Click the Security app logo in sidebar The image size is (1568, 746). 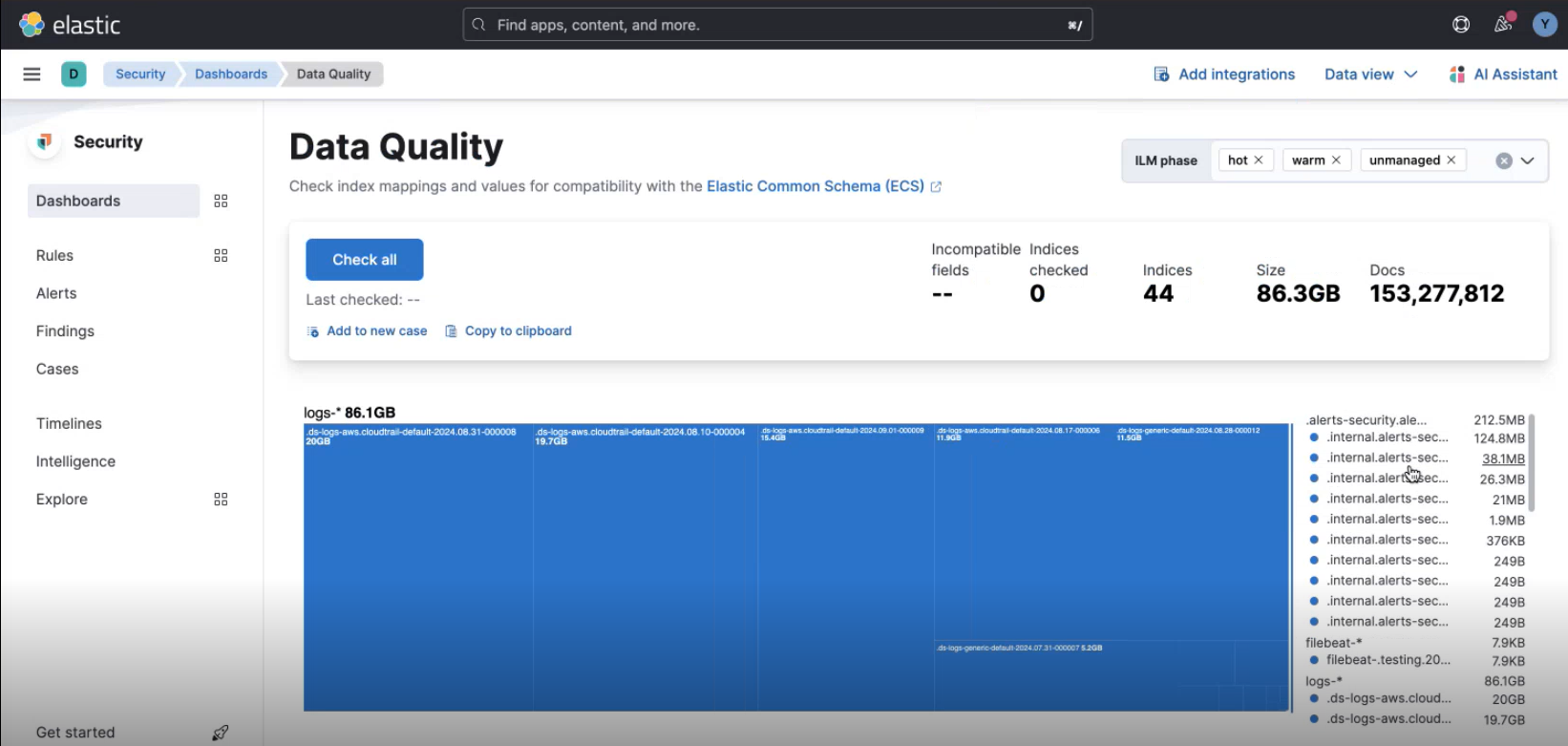click(x=44, y=141)
